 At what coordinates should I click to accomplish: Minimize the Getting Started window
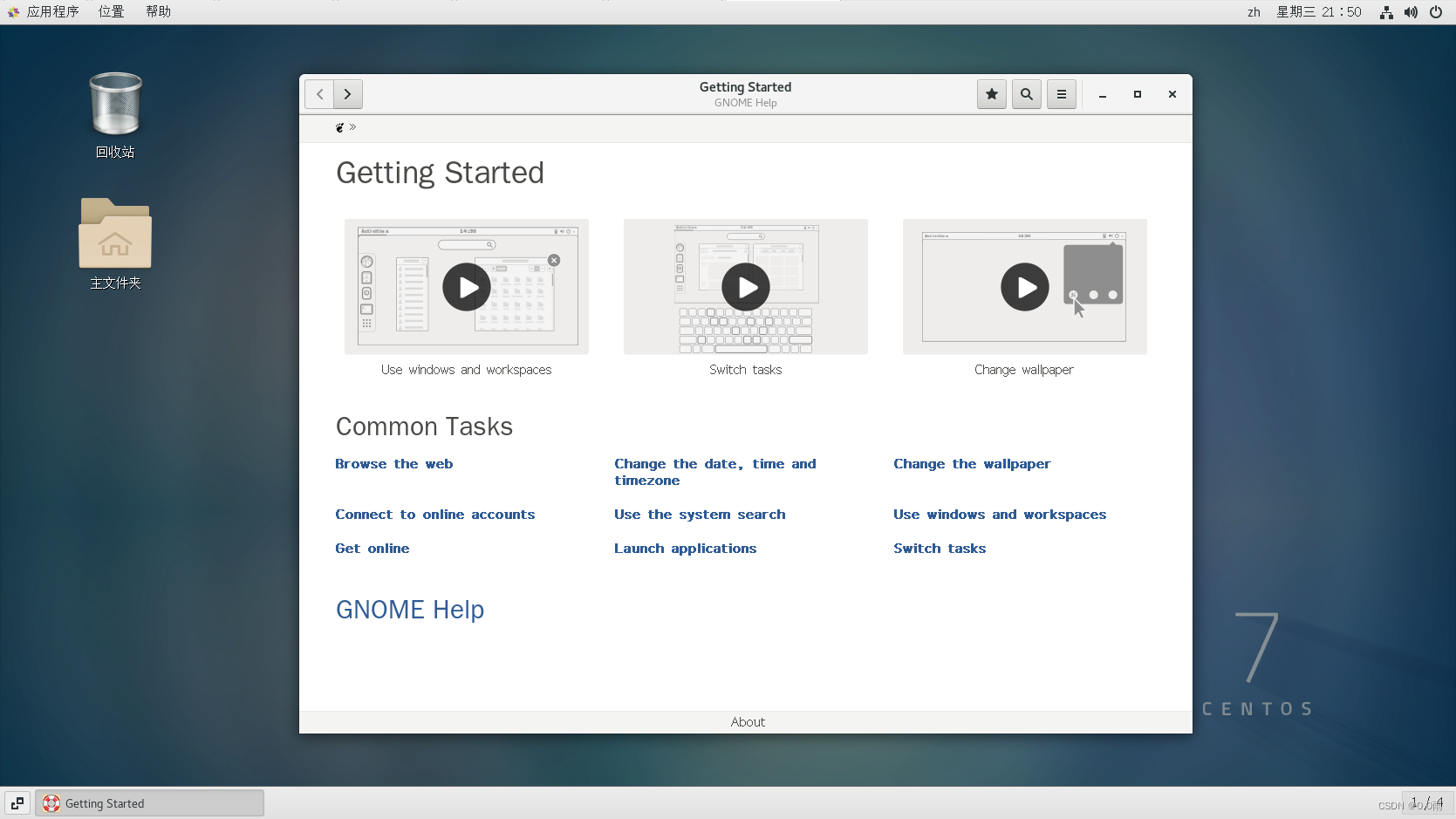[x=1103, y=94]
